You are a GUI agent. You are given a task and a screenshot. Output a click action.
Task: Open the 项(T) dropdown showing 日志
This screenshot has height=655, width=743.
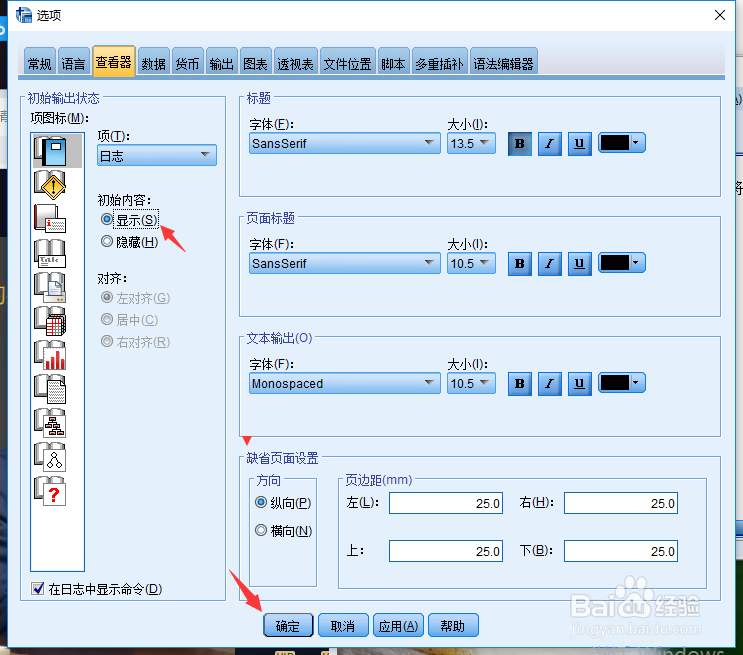click(x=157, y=155)
